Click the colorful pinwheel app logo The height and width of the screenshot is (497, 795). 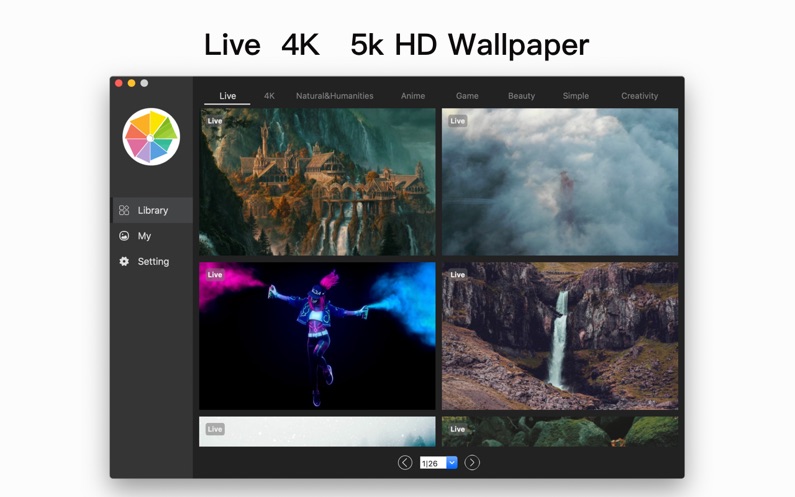[151, 137]
